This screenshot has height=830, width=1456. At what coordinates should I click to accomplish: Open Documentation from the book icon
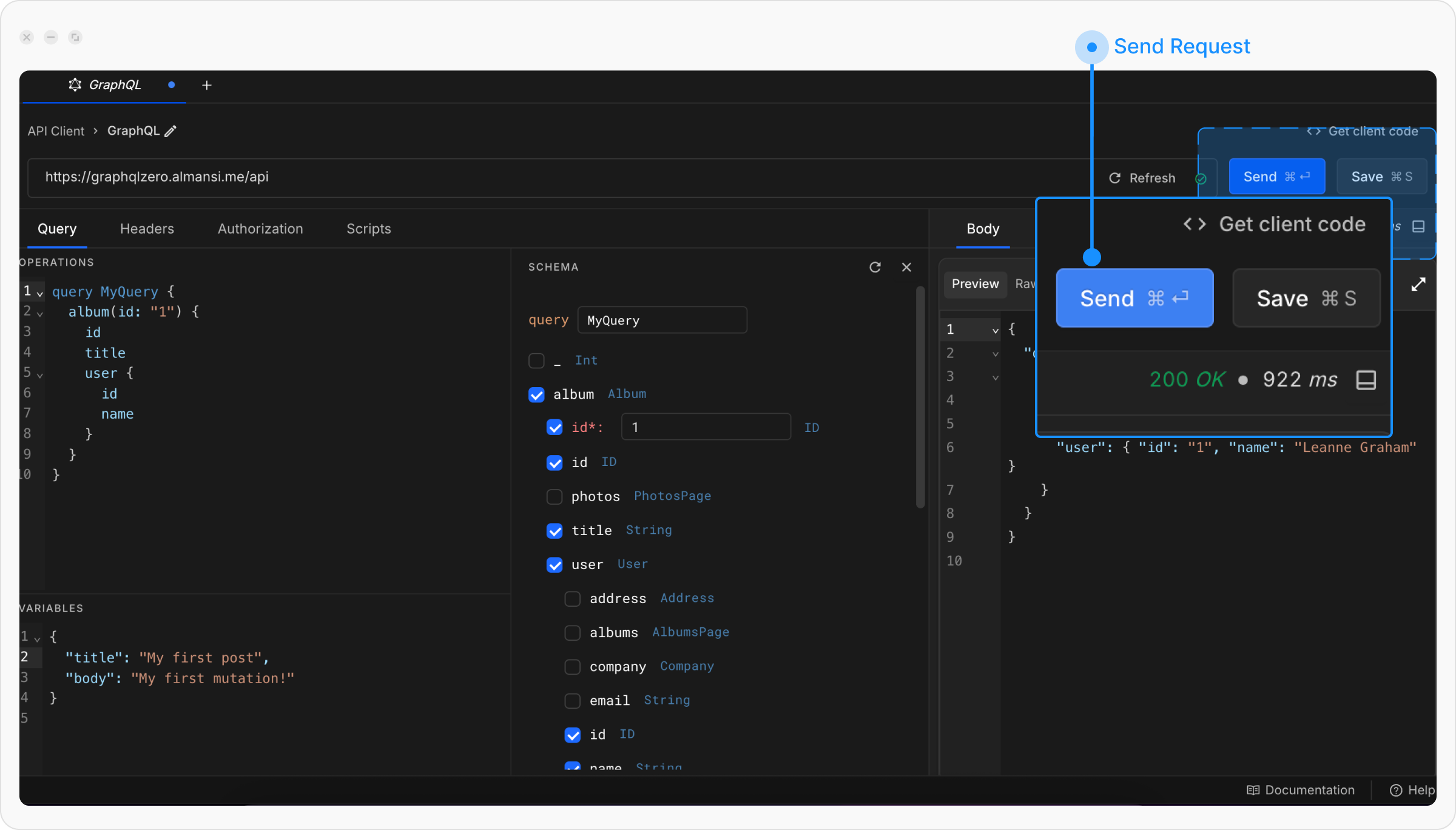[x=1253, y=790]
